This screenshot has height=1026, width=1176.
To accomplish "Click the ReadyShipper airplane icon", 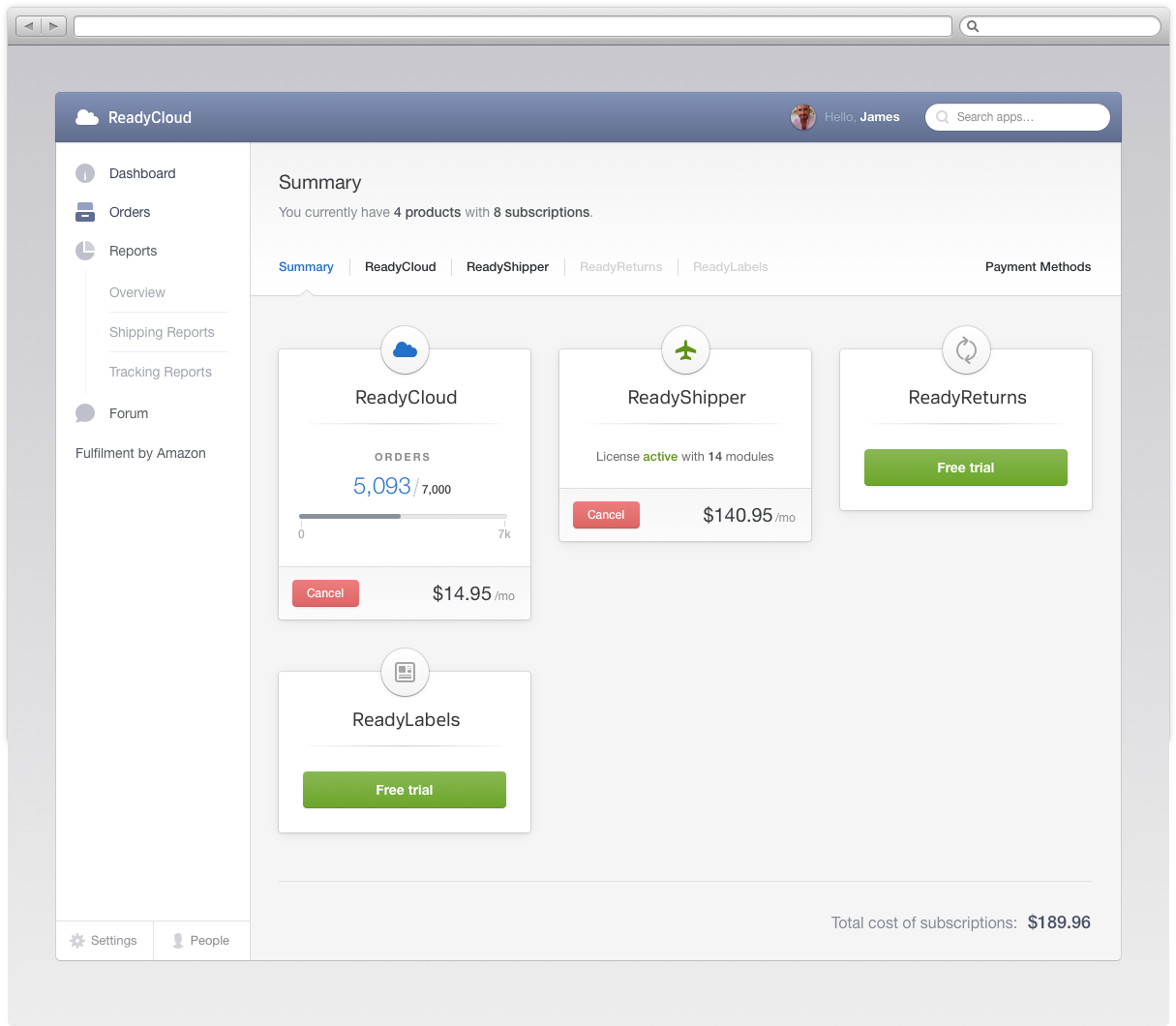I will tap(685, 349).
